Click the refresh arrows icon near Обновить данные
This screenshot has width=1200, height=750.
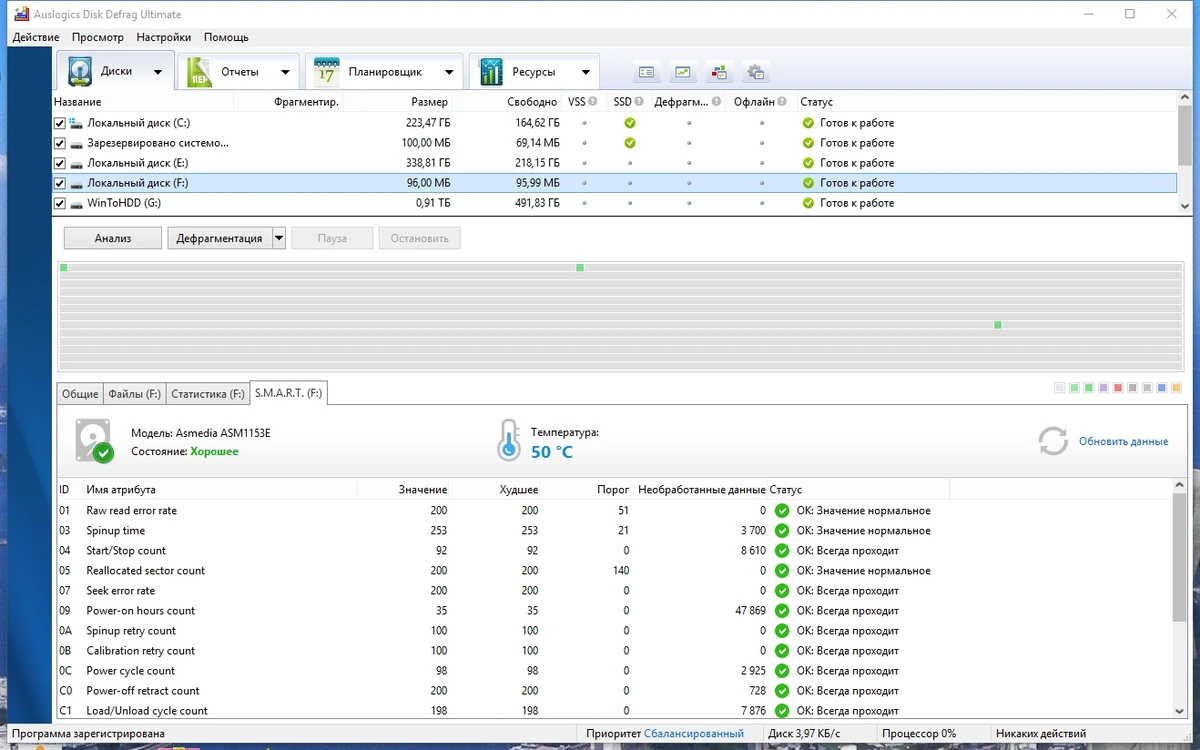pos(1053,441)
